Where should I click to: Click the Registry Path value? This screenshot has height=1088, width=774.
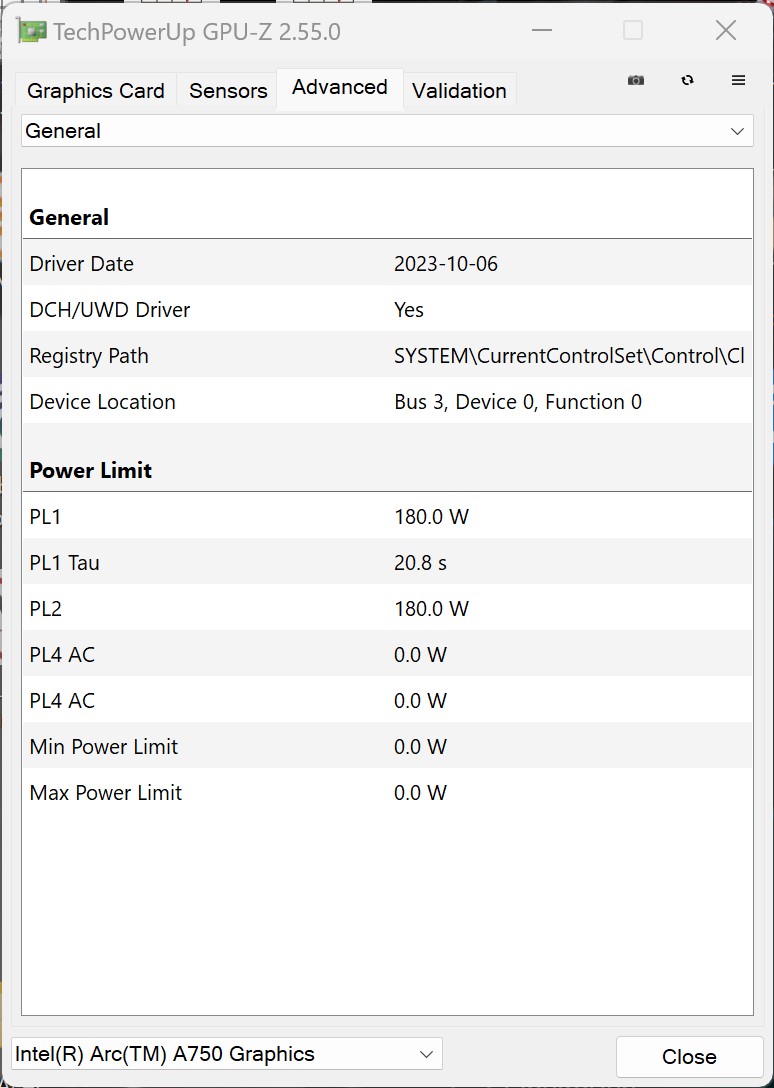568,356
